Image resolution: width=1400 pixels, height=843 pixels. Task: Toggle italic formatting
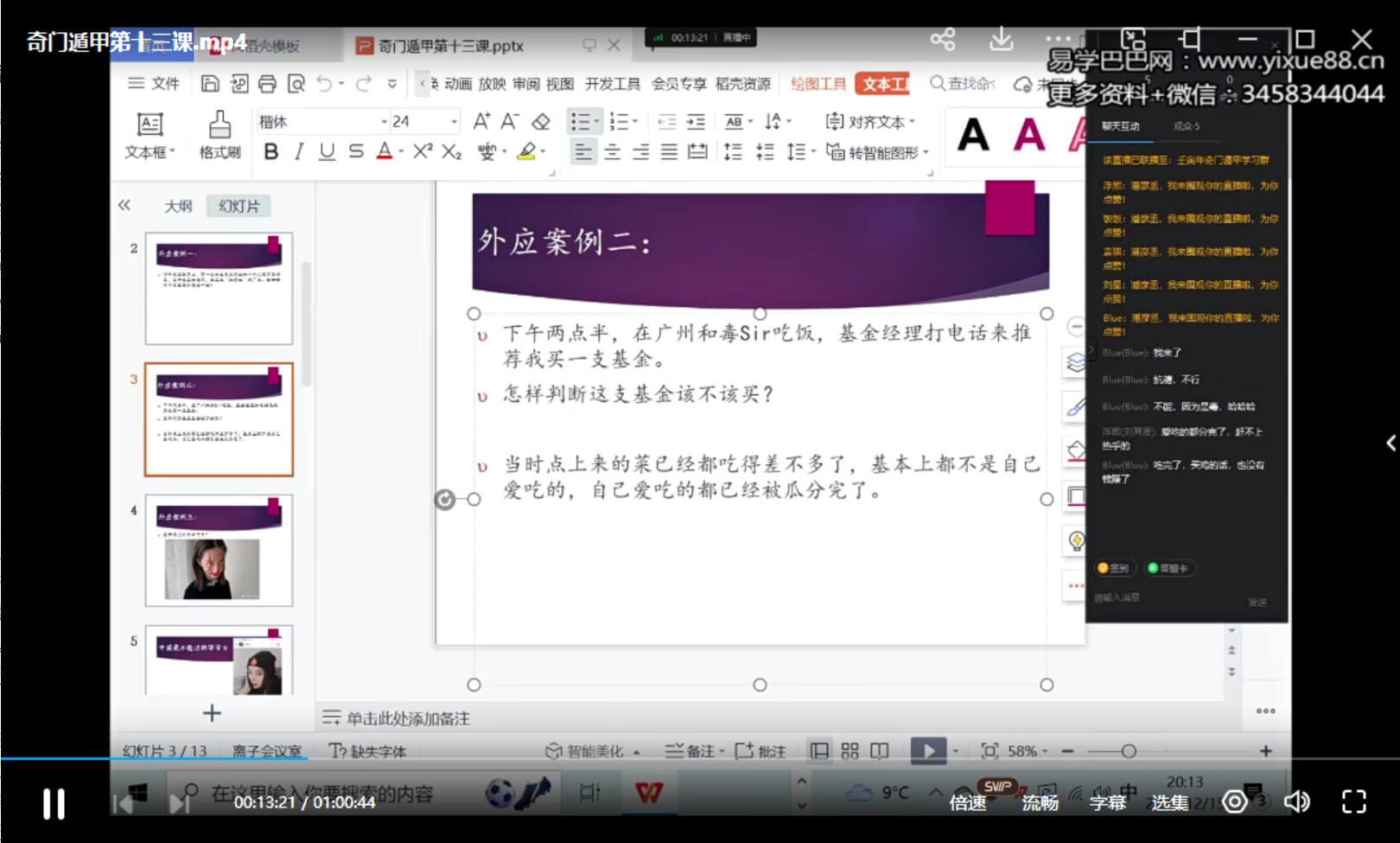pos(298,151)
